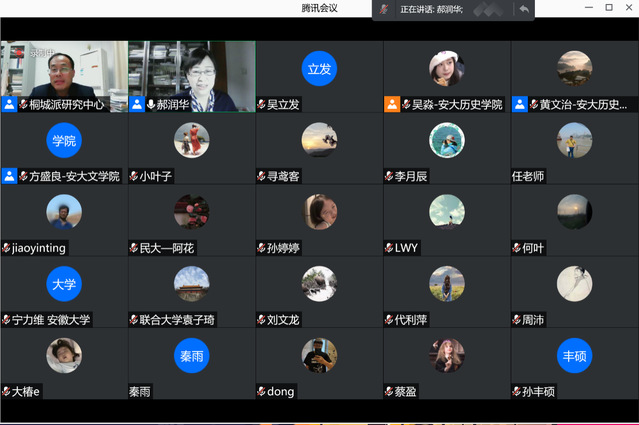Maximize the Tencent Meeting window

point(608,8)
